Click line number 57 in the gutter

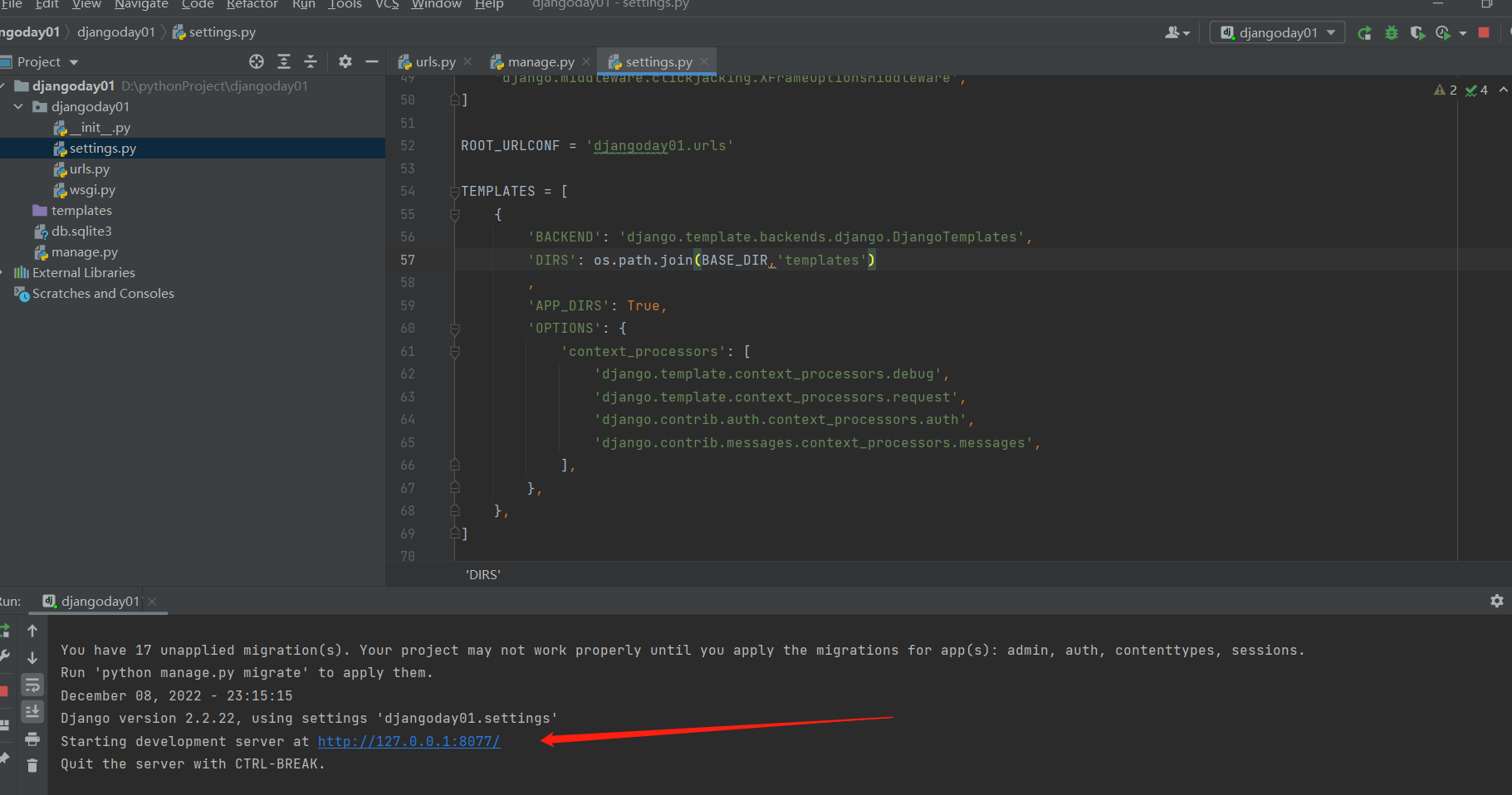408,261
